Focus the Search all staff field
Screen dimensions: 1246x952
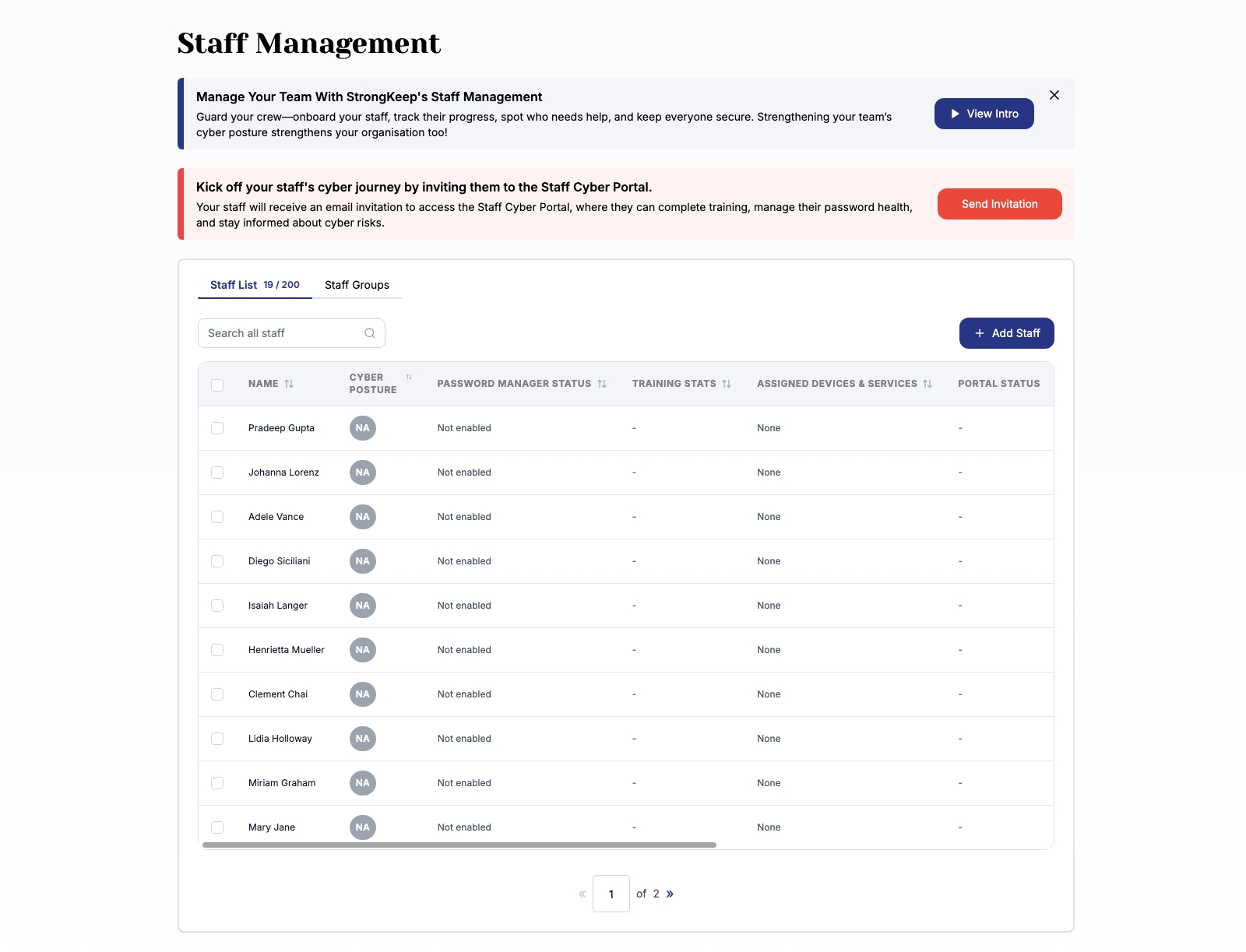click(280, 333)
